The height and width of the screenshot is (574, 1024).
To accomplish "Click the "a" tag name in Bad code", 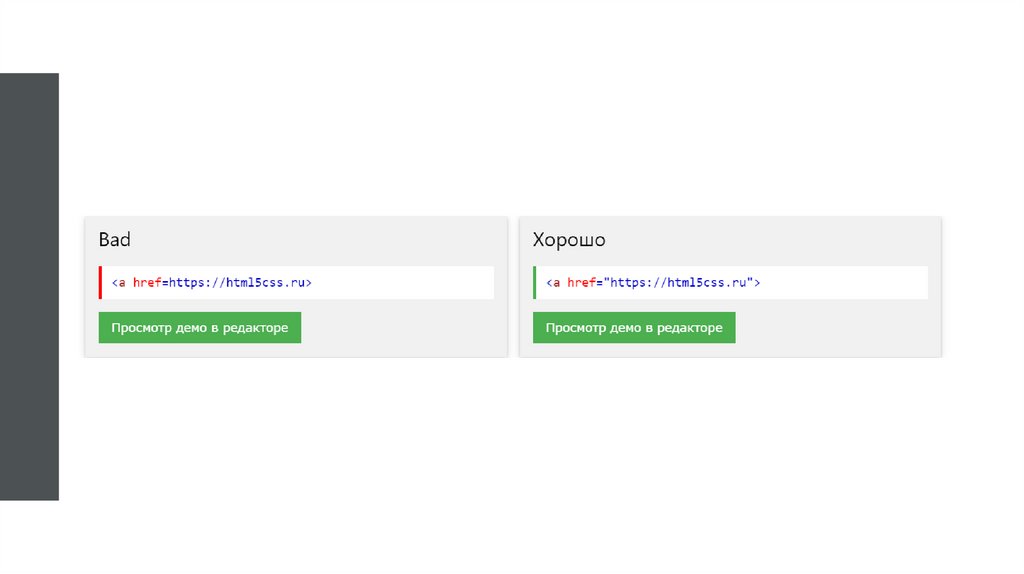I will coord(121,283).
